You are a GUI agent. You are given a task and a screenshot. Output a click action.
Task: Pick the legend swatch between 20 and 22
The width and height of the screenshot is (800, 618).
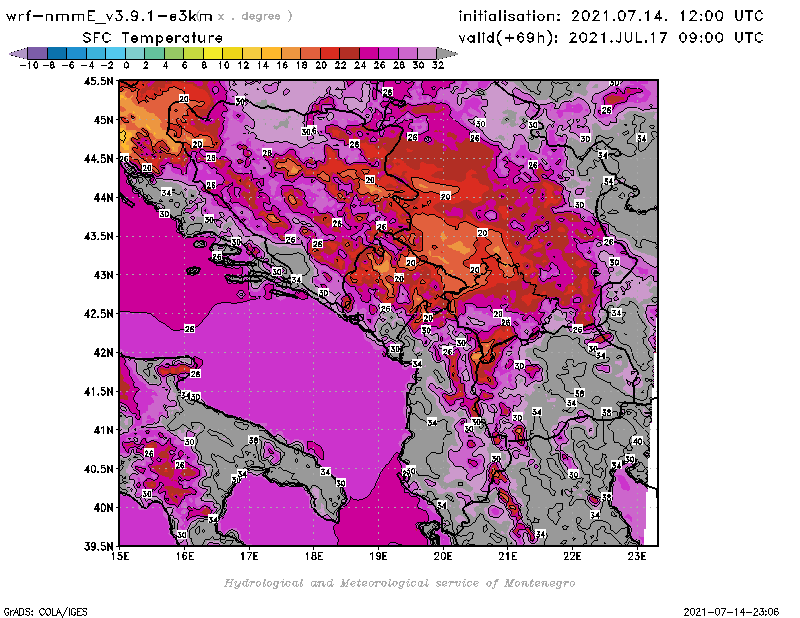click(330, 53)
